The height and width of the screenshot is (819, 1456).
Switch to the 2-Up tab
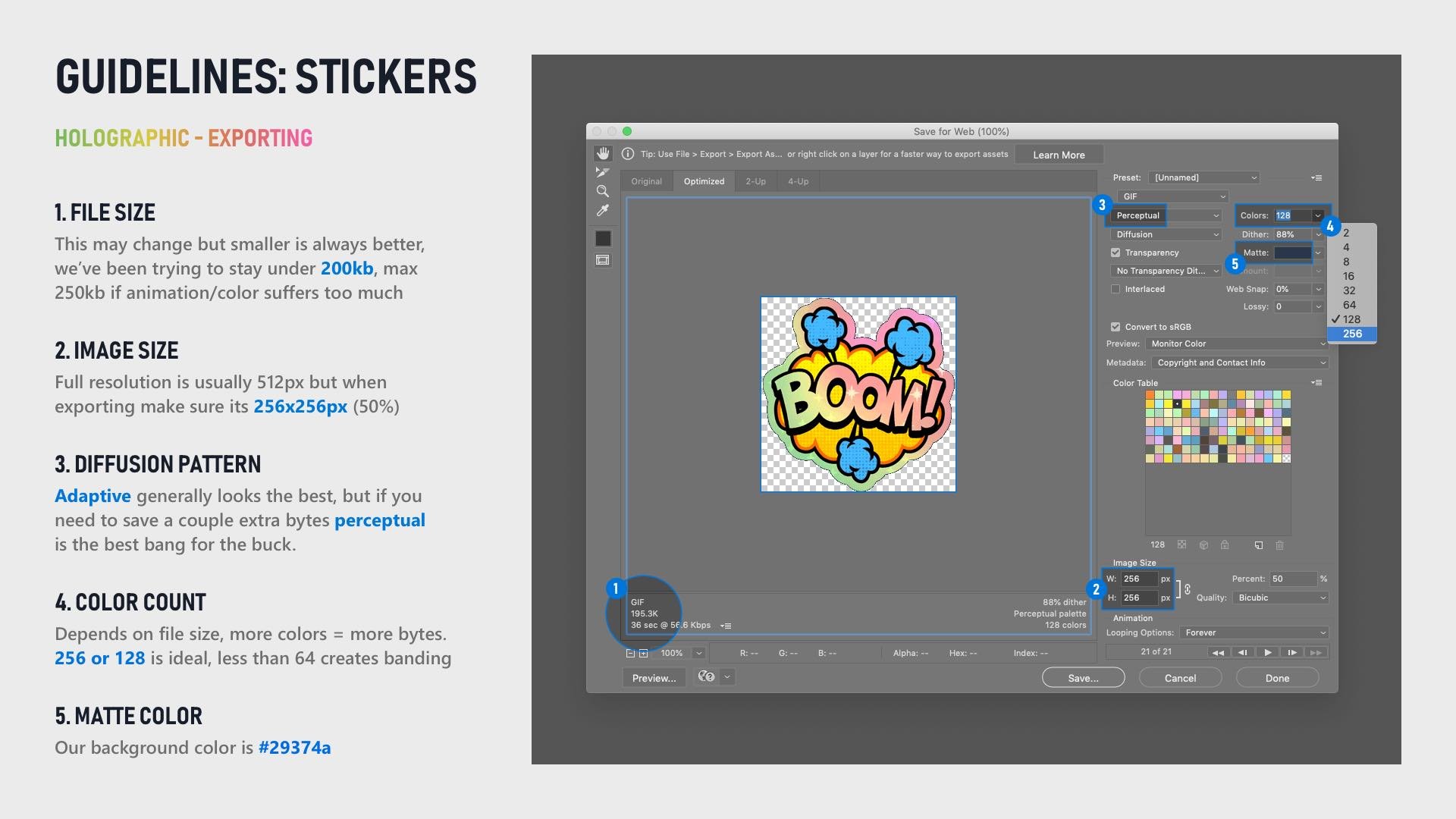(755, 181)
